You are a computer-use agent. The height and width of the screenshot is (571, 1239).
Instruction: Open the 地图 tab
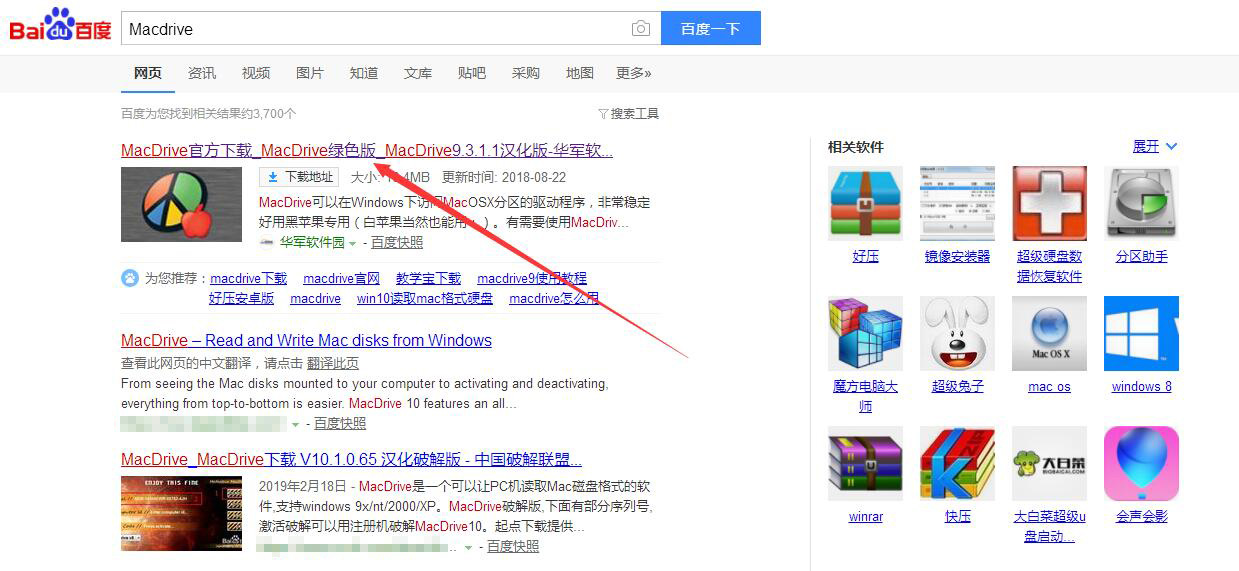click(x=580, y=73)
